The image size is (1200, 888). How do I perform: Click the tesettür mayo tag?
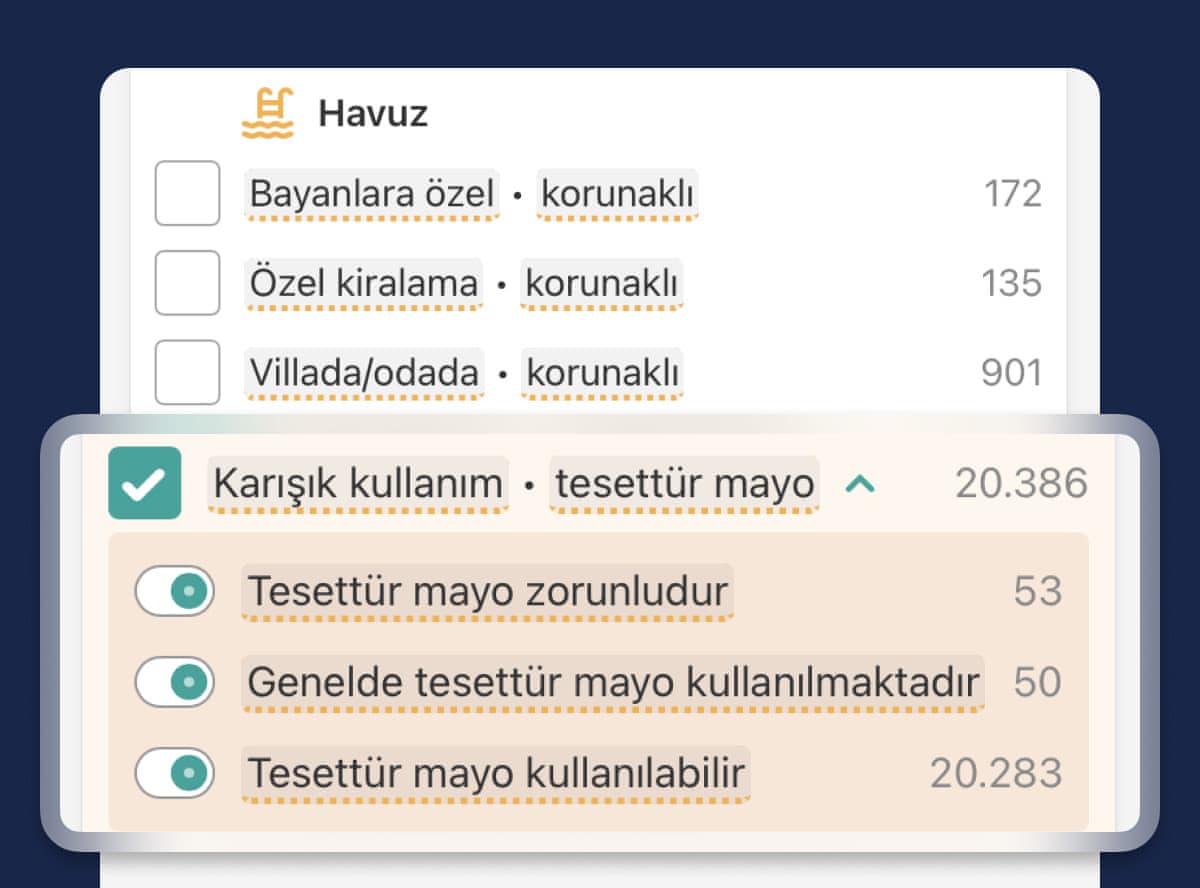point(685,484)
